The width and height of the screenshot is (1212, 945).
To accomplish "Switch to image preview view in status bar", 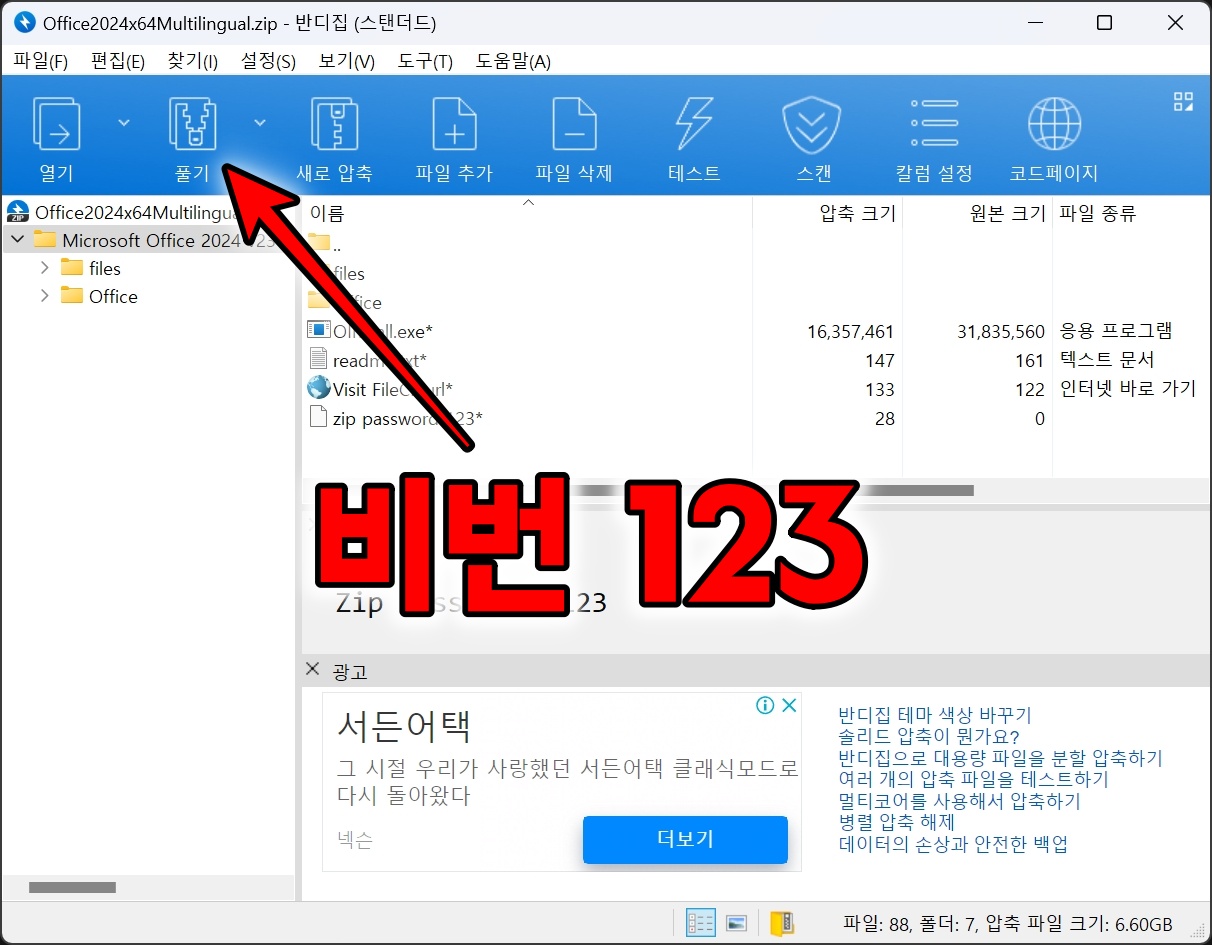I will (737, 923).
